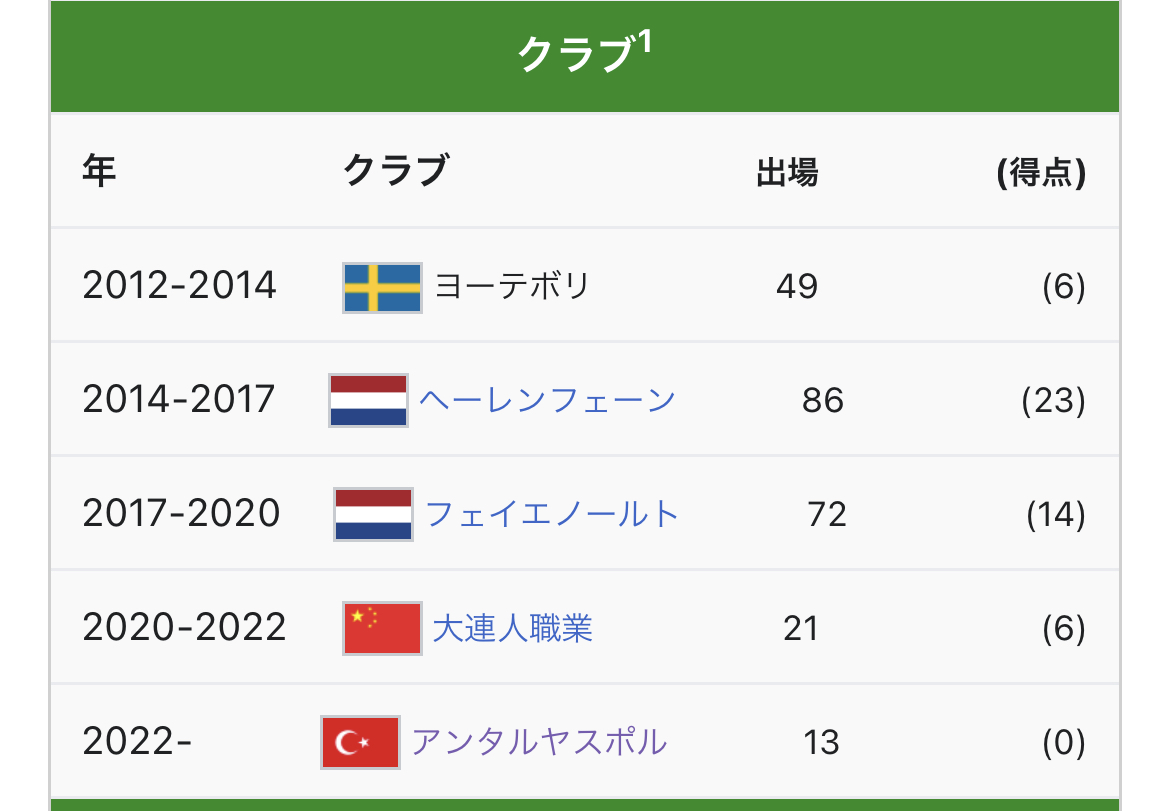Click the (得点) column header

[x=1041, y=174]
